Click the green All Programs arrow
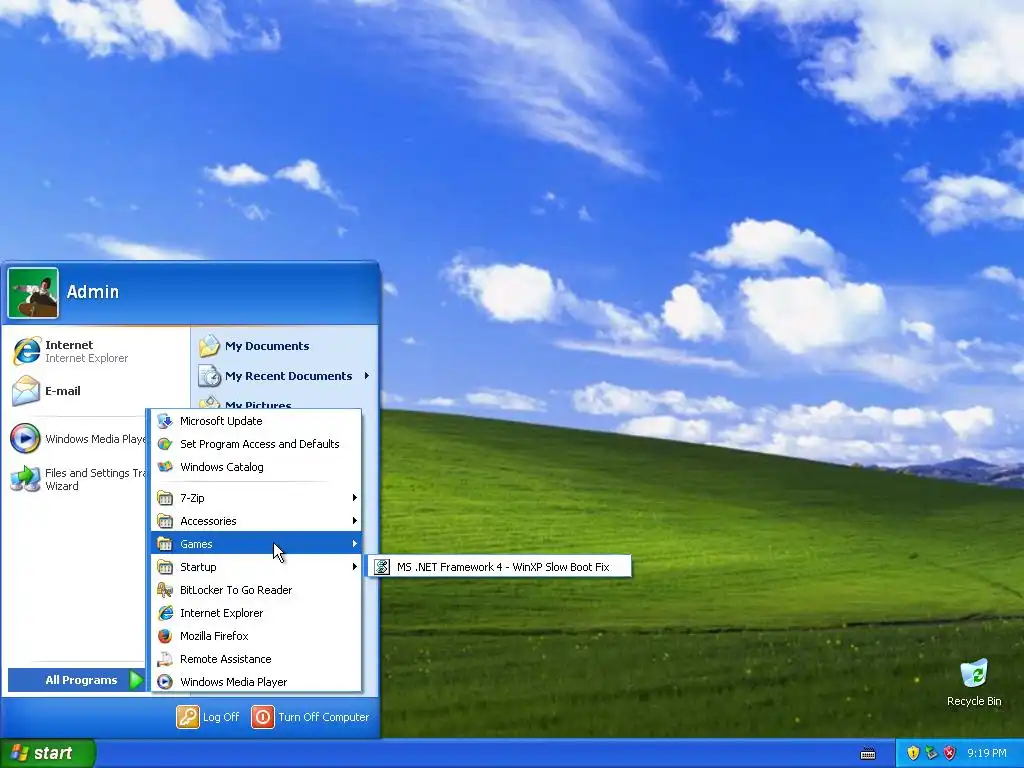Screen dimensions: 1024x768 tap(136, 680)
